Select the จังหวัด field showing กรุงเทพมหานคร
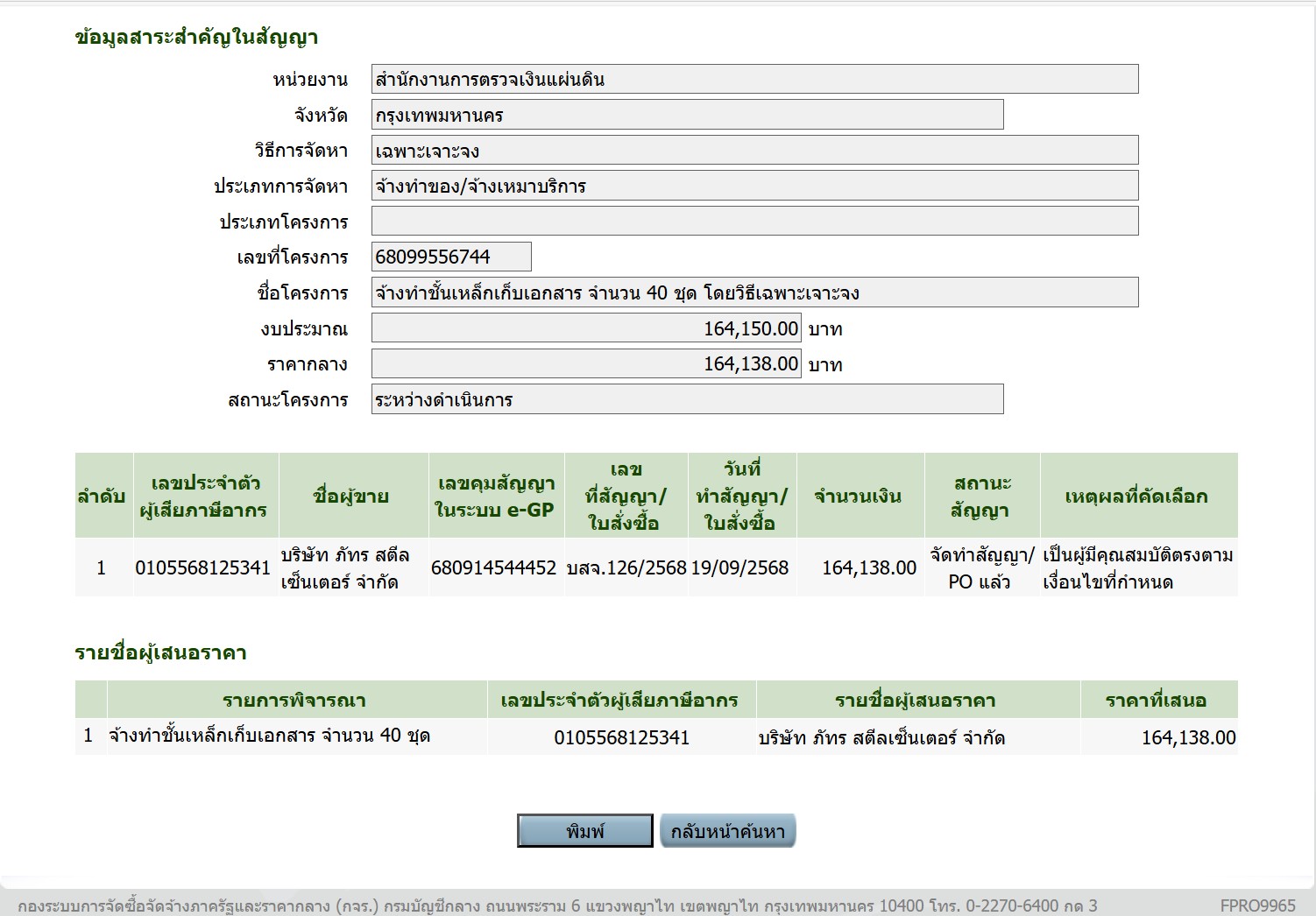Viewport: 1316px width, 916px height. click(x=687, y=115)
